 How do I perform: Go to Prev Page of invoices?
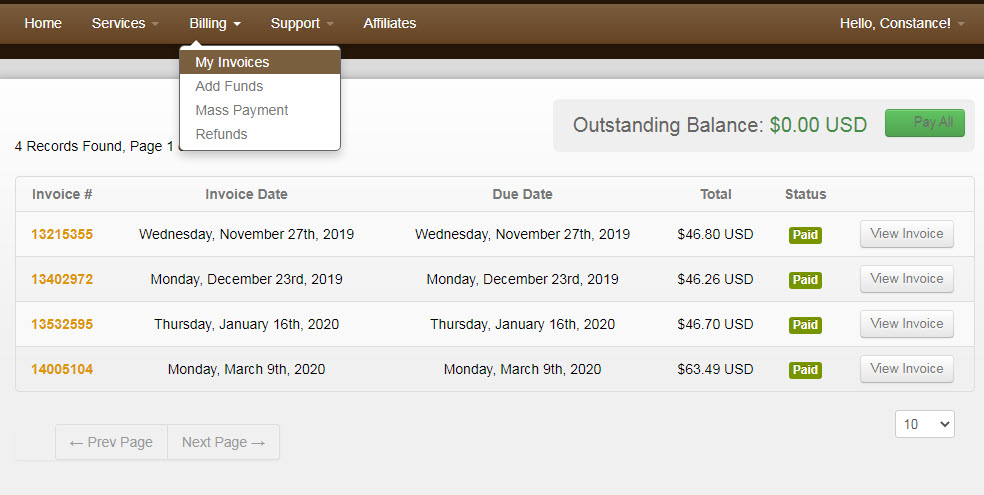click(x=111, y=442)
